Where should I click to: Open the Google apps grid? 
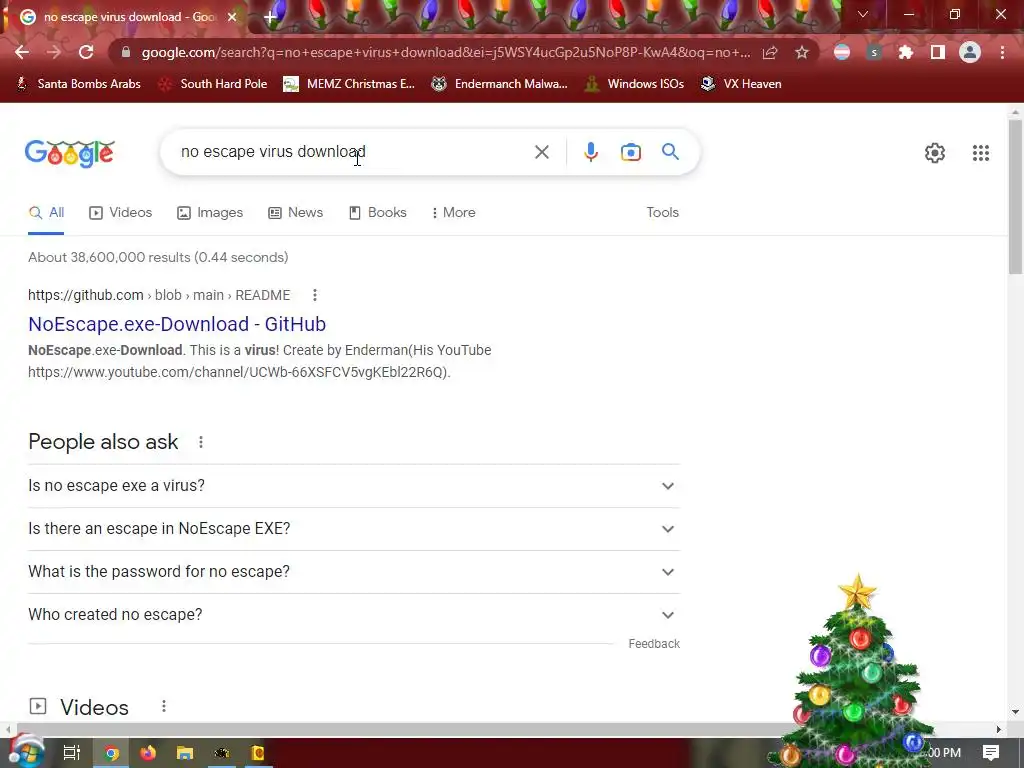tap(980, 153)
